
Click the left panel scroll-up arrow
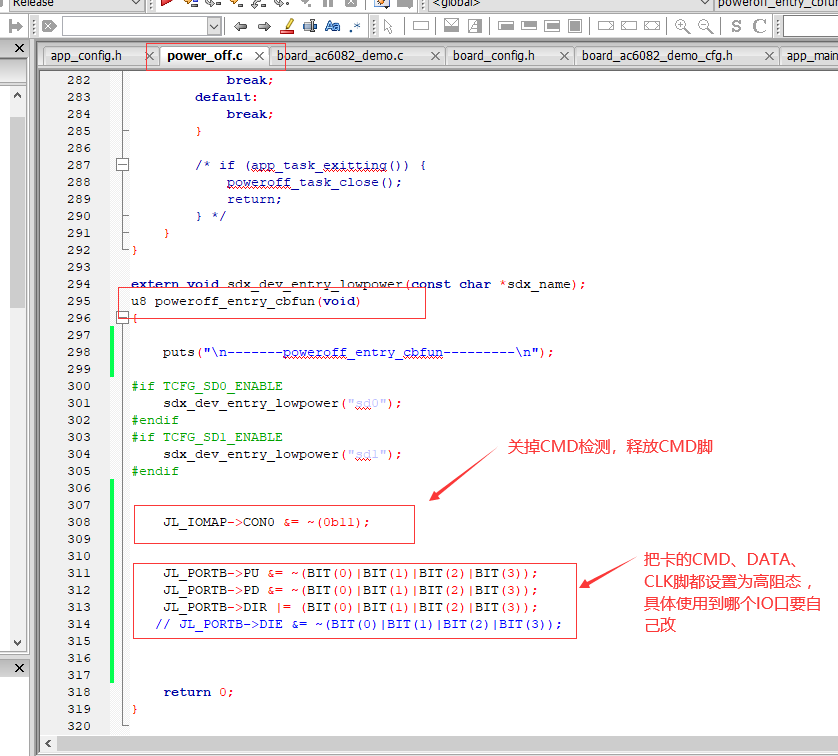tap(18, 95)
